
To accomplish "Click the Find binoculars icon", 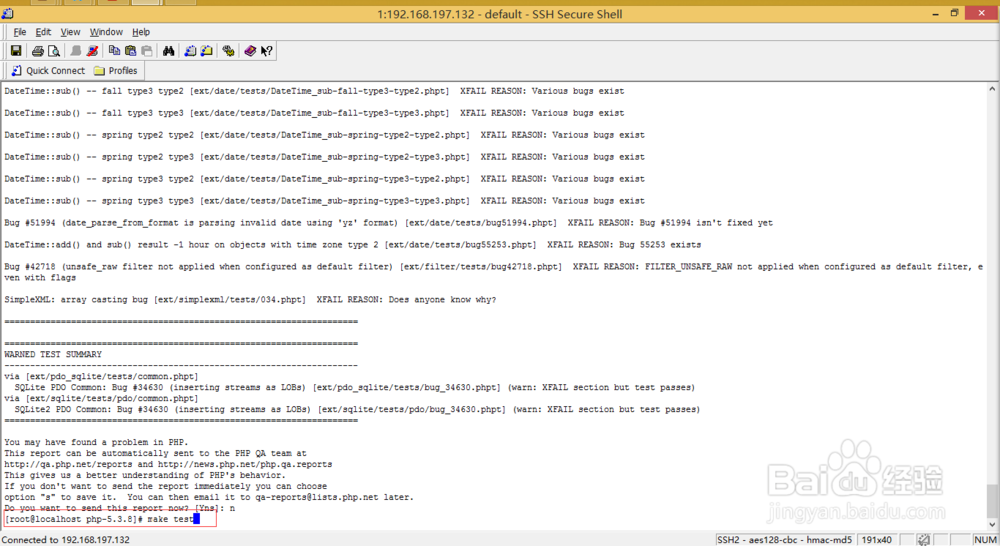I will point(168,50).
